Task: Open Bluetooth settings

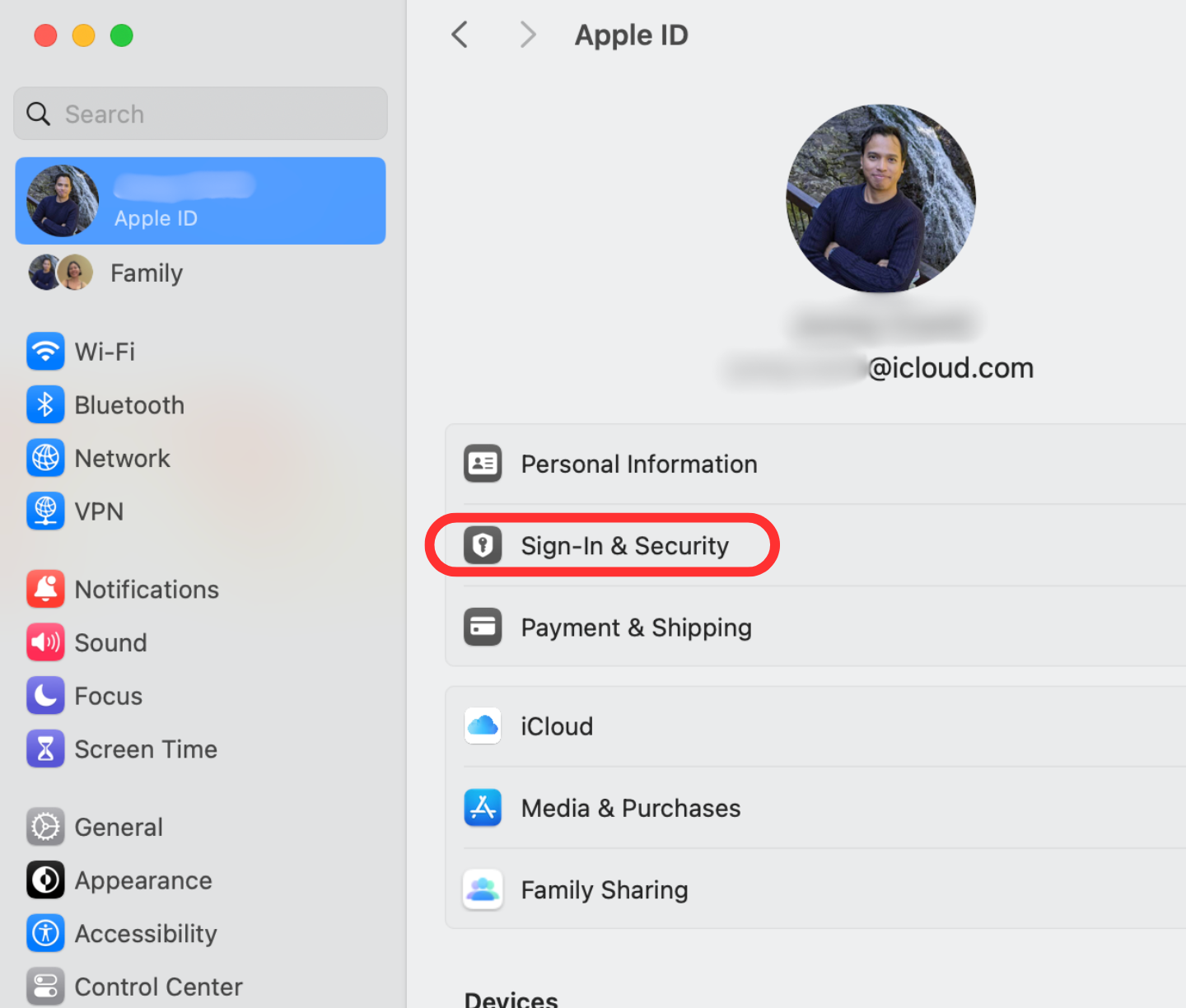Action: pos(200,405)
